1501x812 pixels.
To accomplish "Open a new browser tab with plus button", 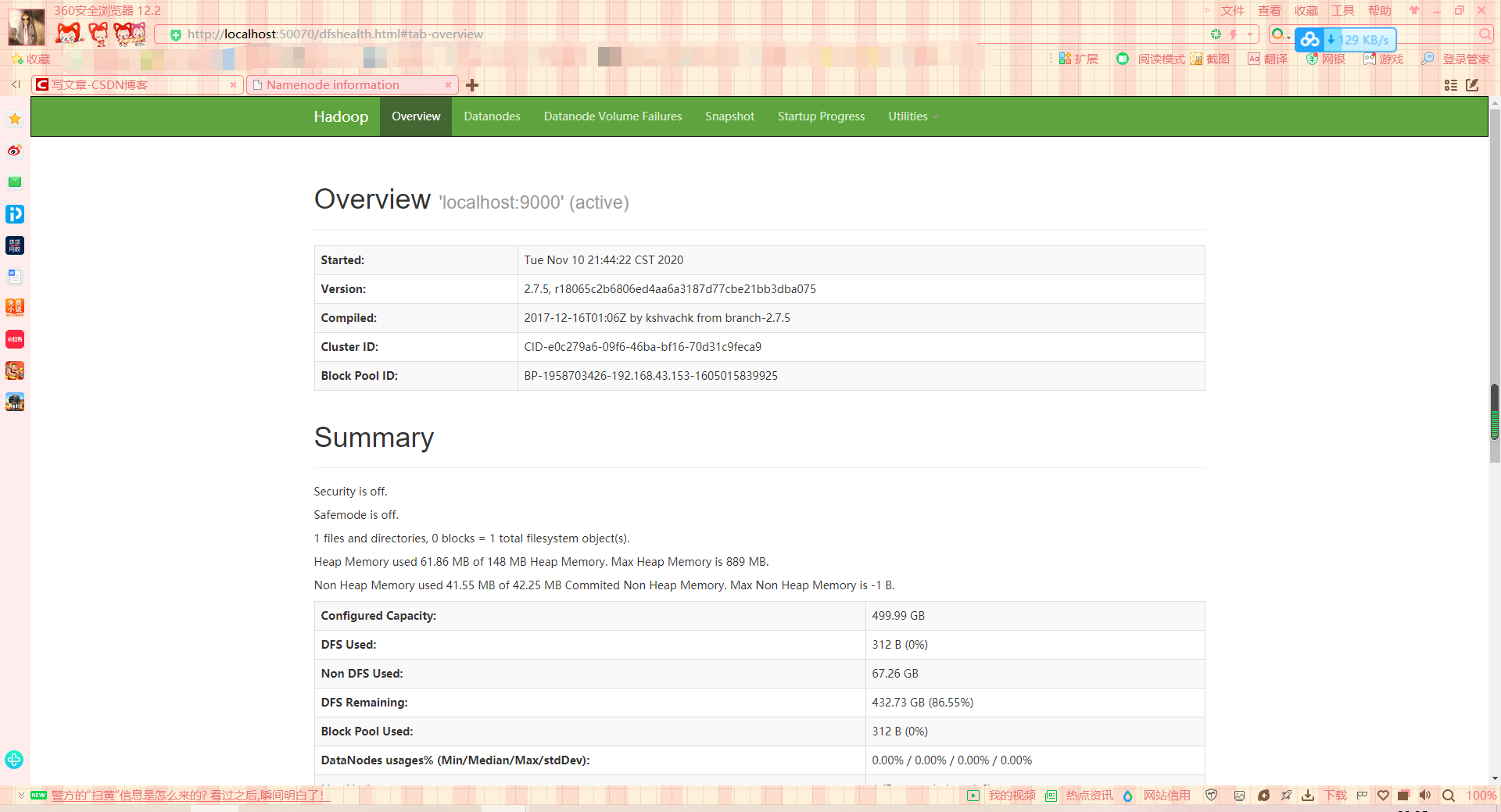I will 472,85.
